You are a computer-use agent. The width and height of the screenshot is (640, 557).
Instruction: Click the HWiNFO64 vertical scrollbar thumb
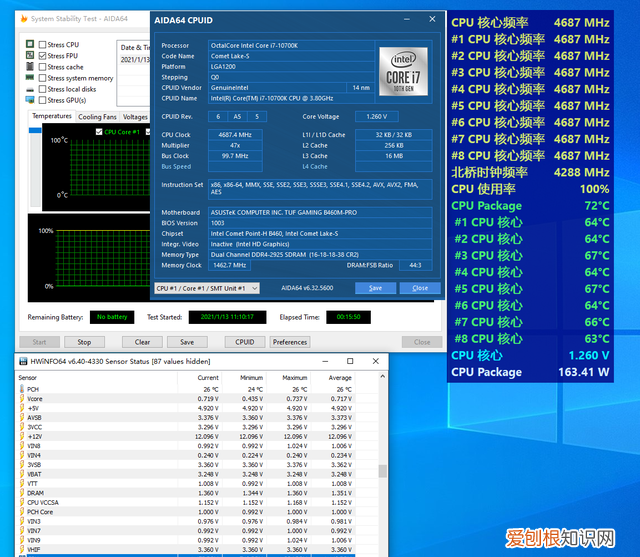[382, 471]
